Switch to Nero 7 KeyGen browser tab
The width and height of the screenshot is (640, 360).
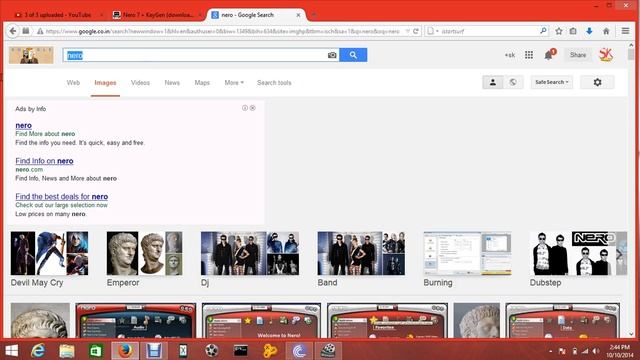157,15
